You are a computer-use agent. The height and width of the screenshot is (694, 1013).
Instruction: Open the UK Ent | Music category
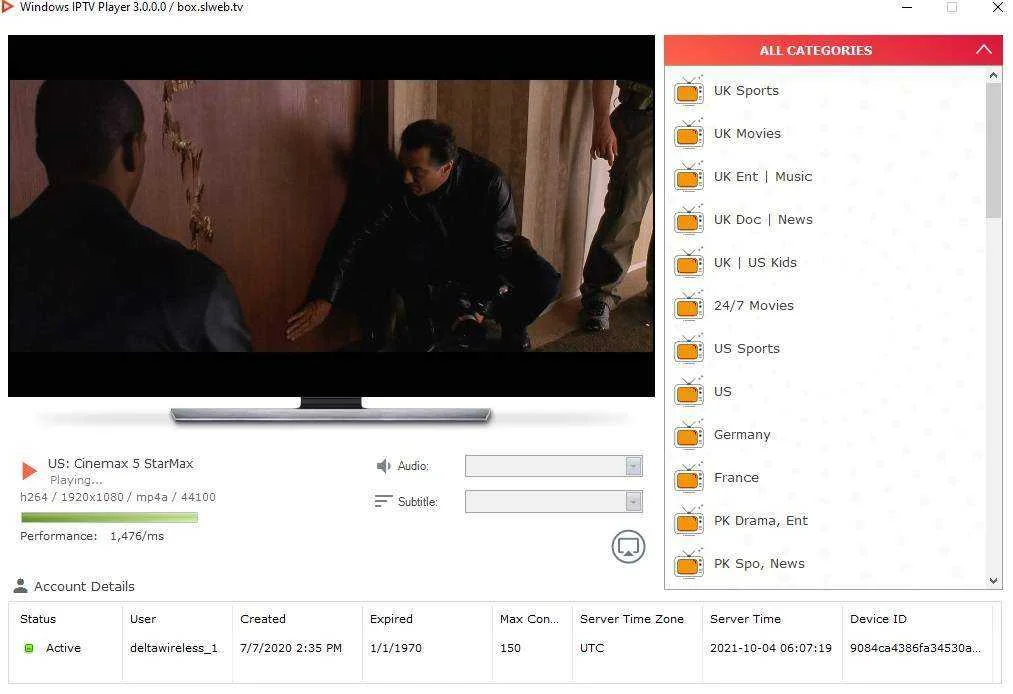click(x=762, y=176)
